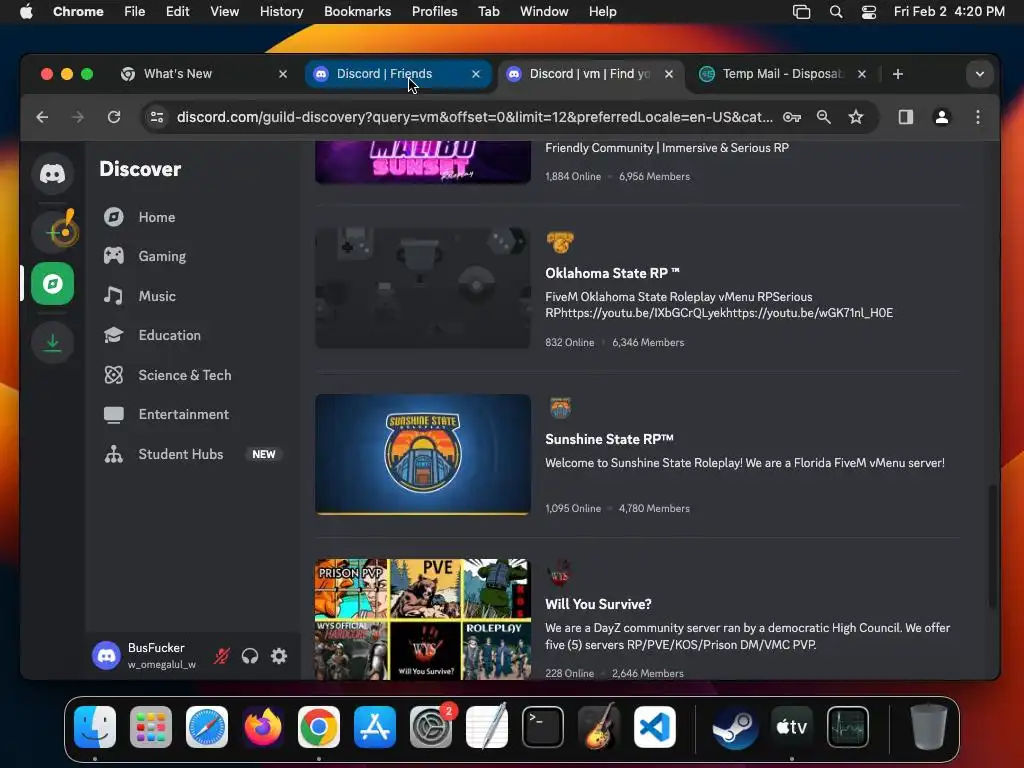Select the Education category
Image resolution: width=1024 pixels, height=768 pixels.
click(193, 335)
